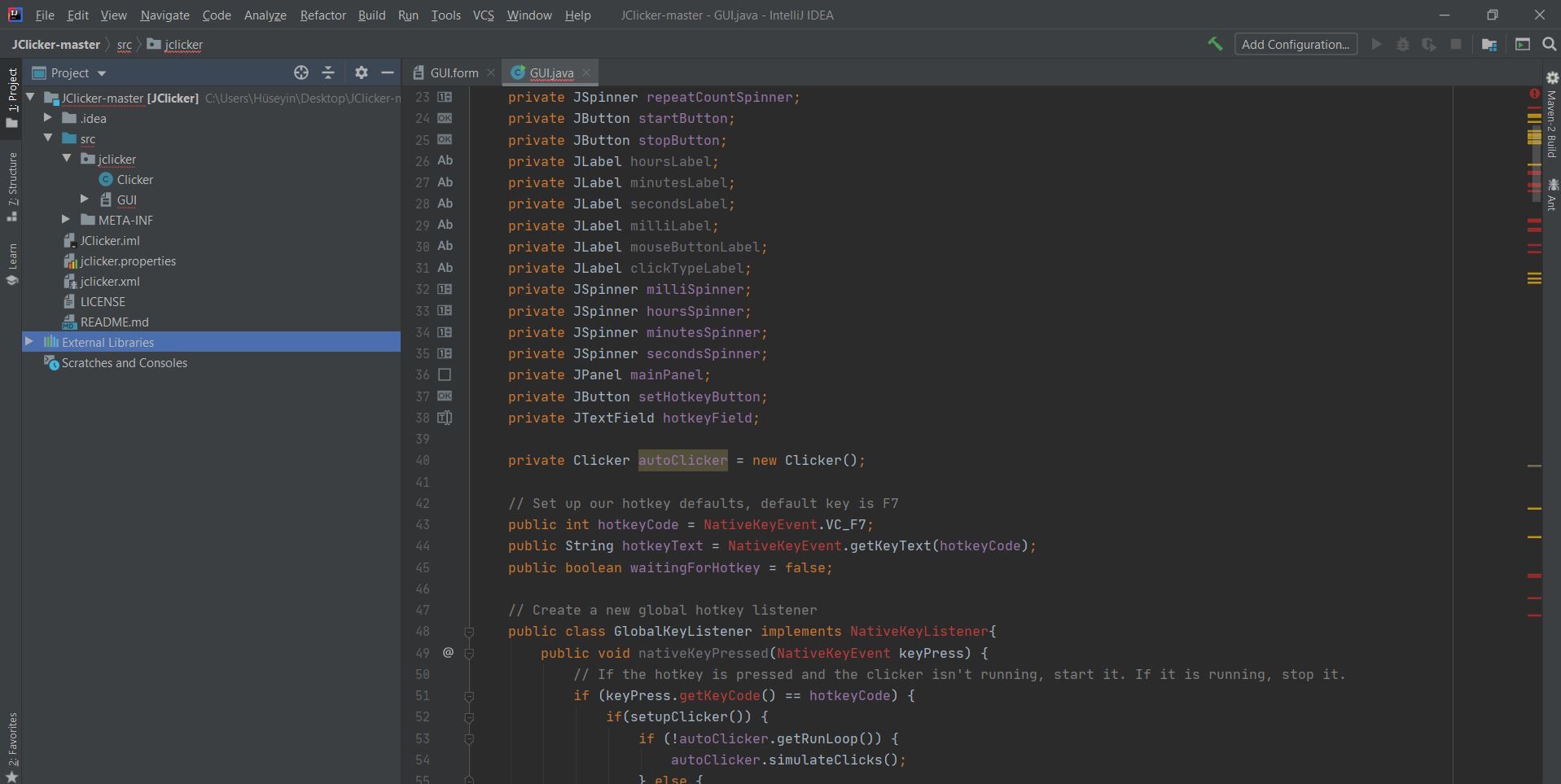Toggle the Maven tool window
This screenshot has height=784, width=1561.
tap(1551, 114)
